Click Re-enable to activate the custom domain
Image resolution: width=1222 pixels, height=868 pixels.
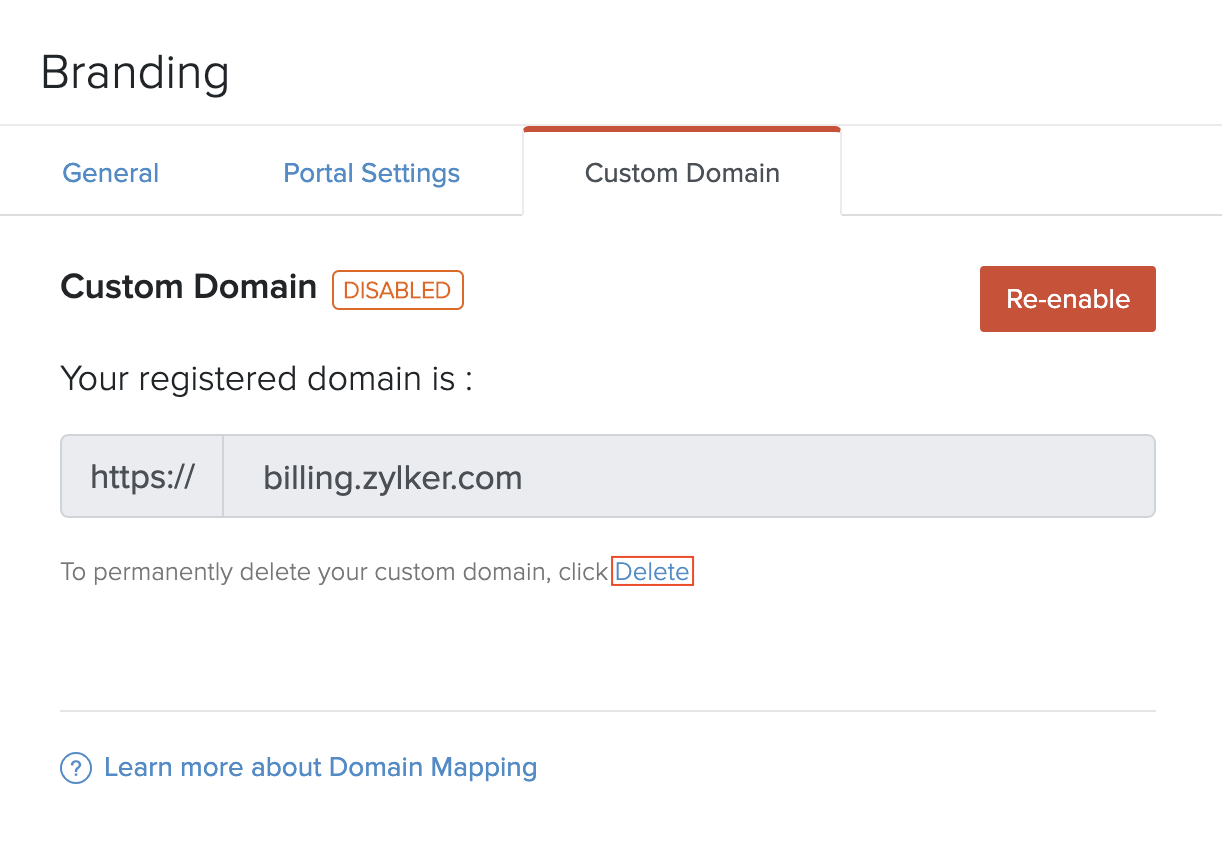point(1067,298)
